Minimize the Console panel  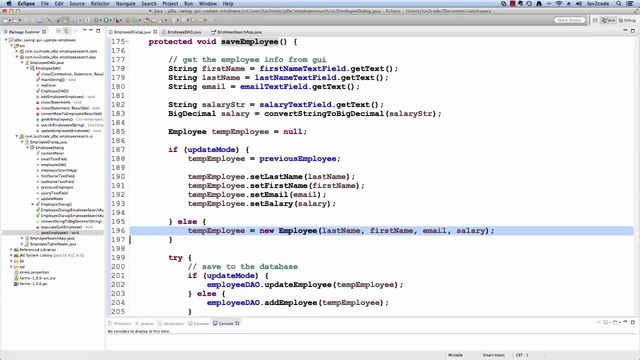coord(625,322)
